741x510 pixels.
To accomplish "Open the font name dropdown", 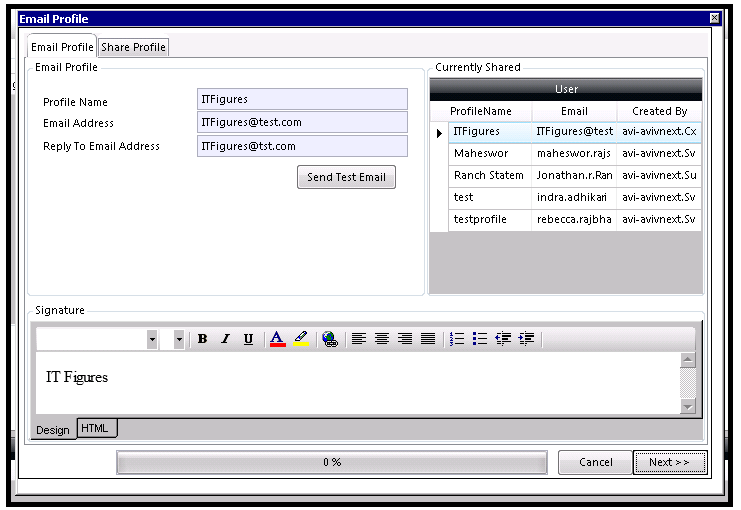I will tap(152, 339).
